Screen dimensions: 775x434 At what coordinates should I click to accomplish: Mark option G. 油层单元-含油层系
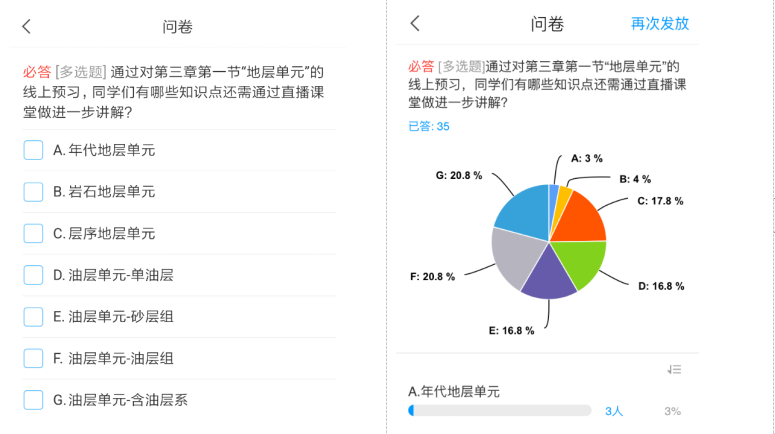pyautogui.click(x=34, y=400)
